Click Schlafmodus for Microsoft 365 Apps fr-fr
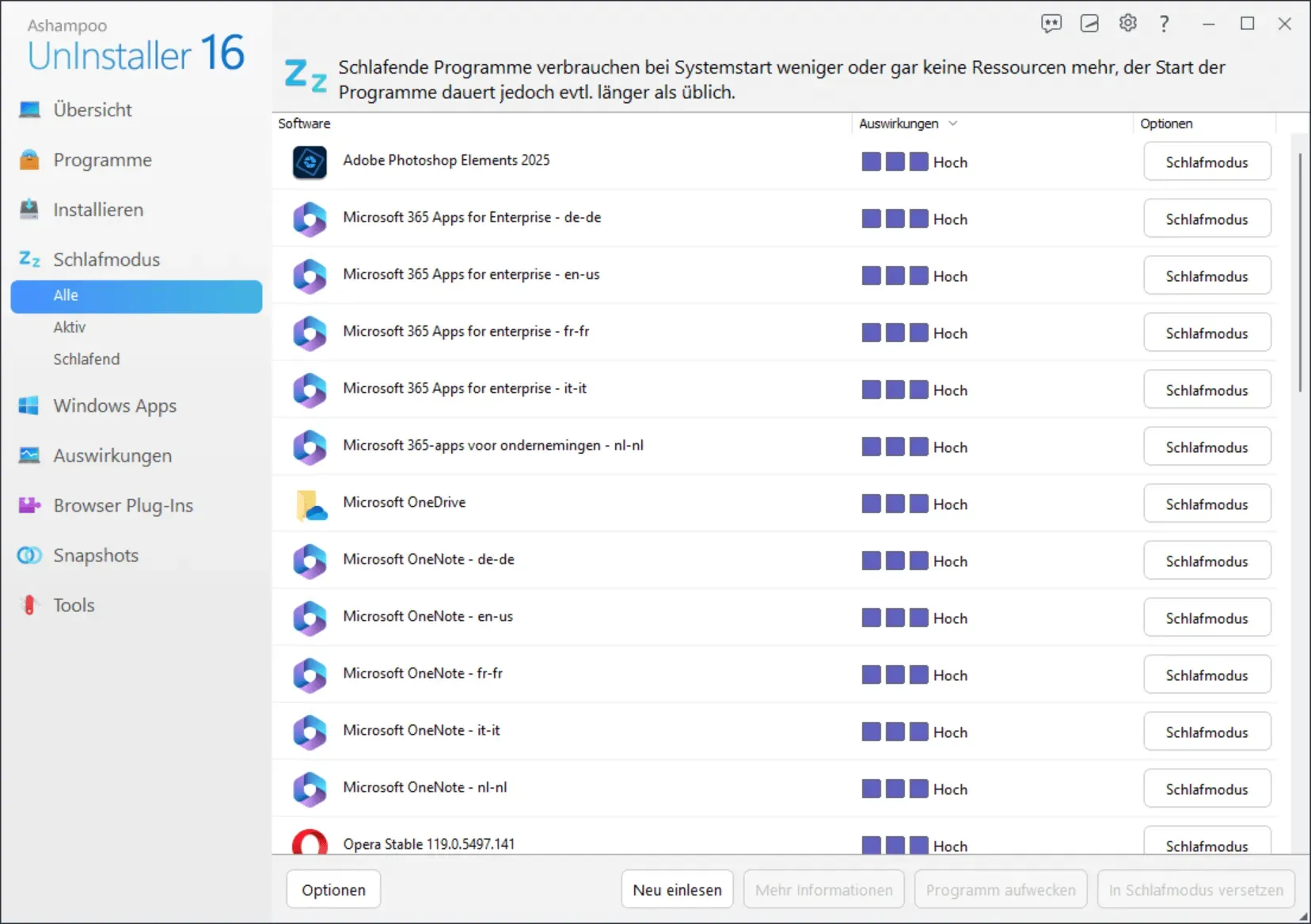Viewport: 1311px width, 924px height. (x=1207, y=333)
